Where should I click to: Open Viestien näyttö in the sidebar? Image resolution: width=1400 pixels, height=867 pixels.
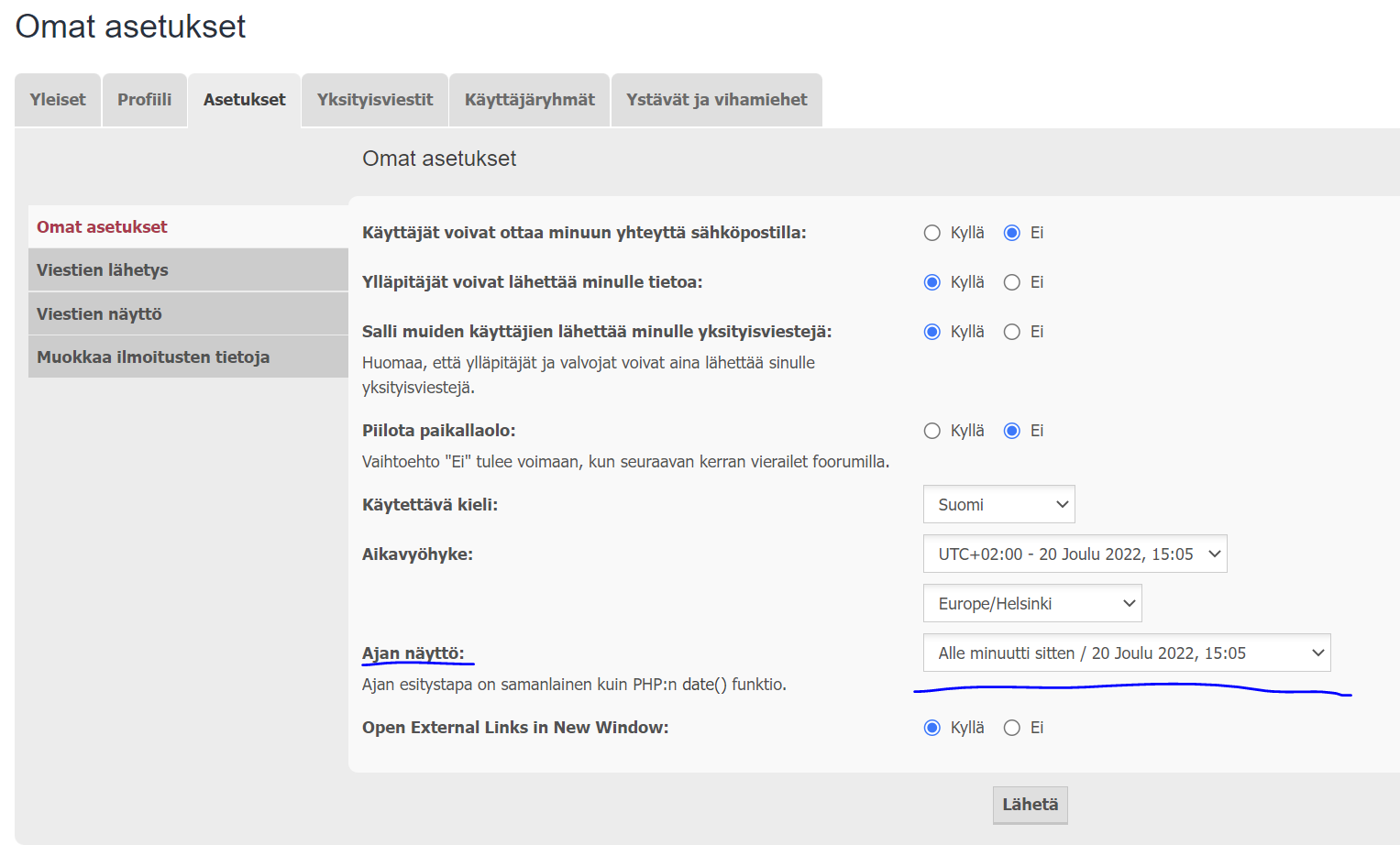click(99, 314)
